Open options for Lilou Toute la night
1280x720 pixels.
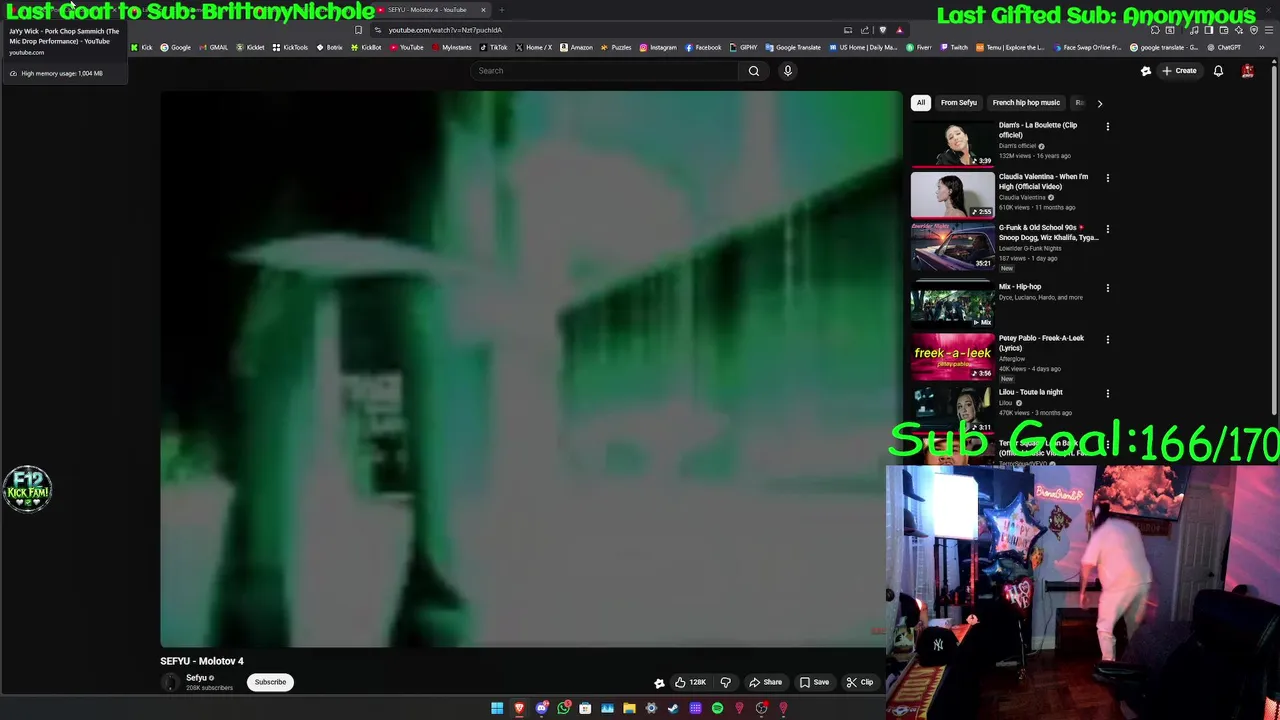click(x=1107, y=393)
